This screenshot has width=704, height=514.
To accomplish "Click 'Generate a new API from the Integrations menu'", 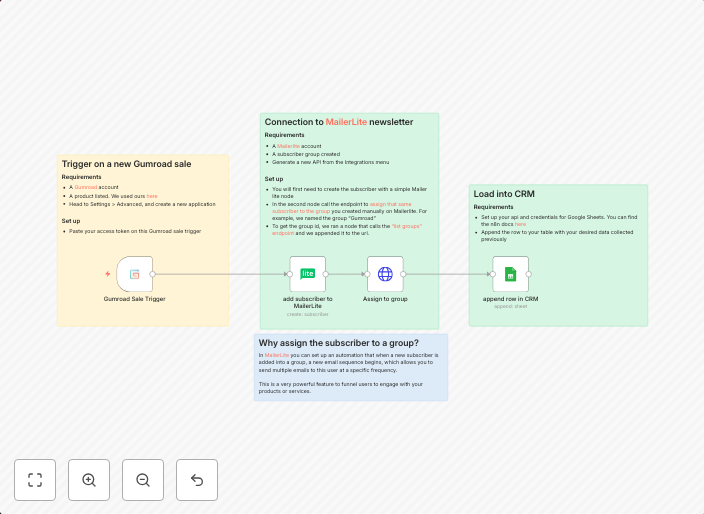I will click(330, 162).
